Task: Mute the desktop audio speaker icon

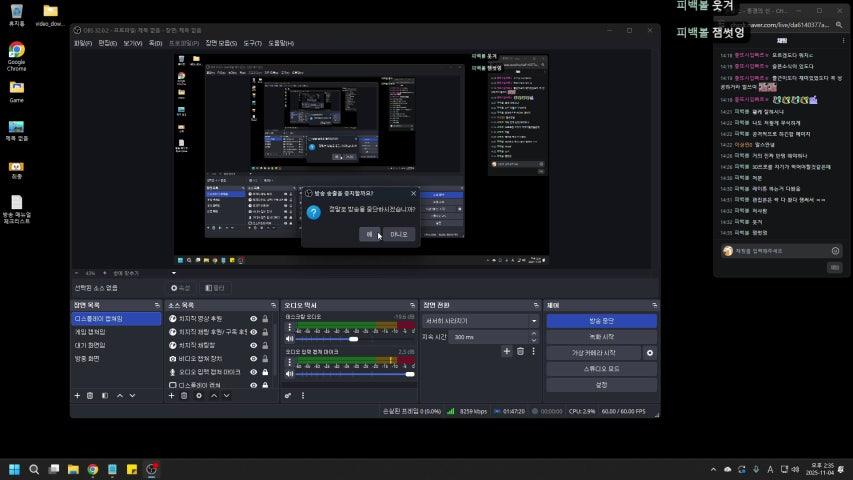Action: pyautogui.click(x=289, y=339)
